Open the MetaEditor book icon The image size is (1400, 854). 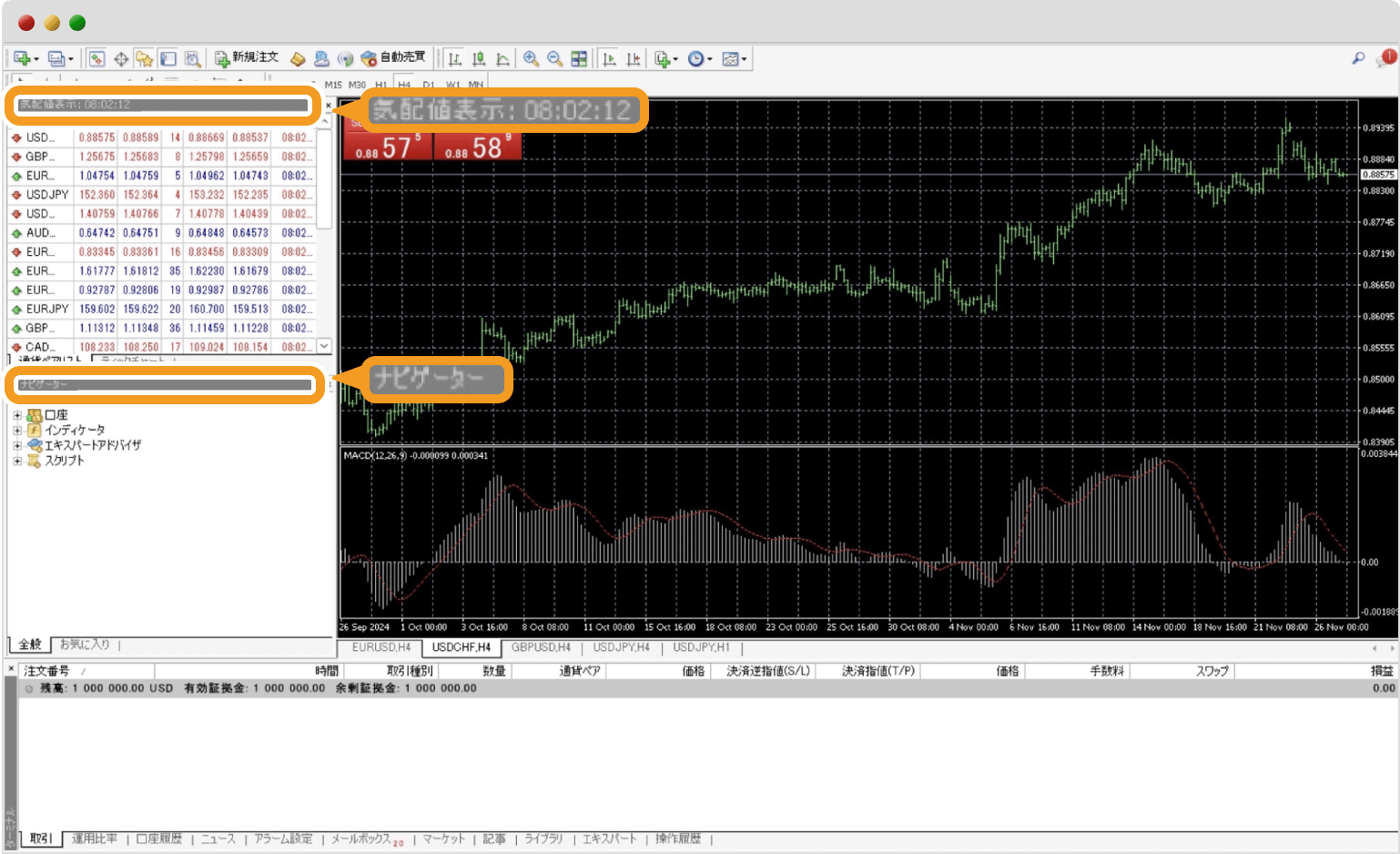click(x=298, y=59)
